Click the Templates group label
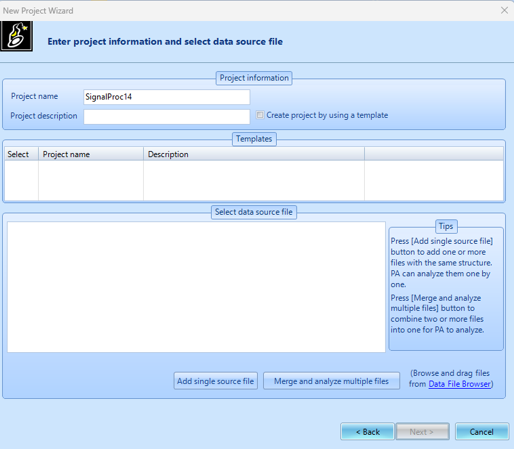The height and width of the screenshot is (449, 514). (254, 139)
